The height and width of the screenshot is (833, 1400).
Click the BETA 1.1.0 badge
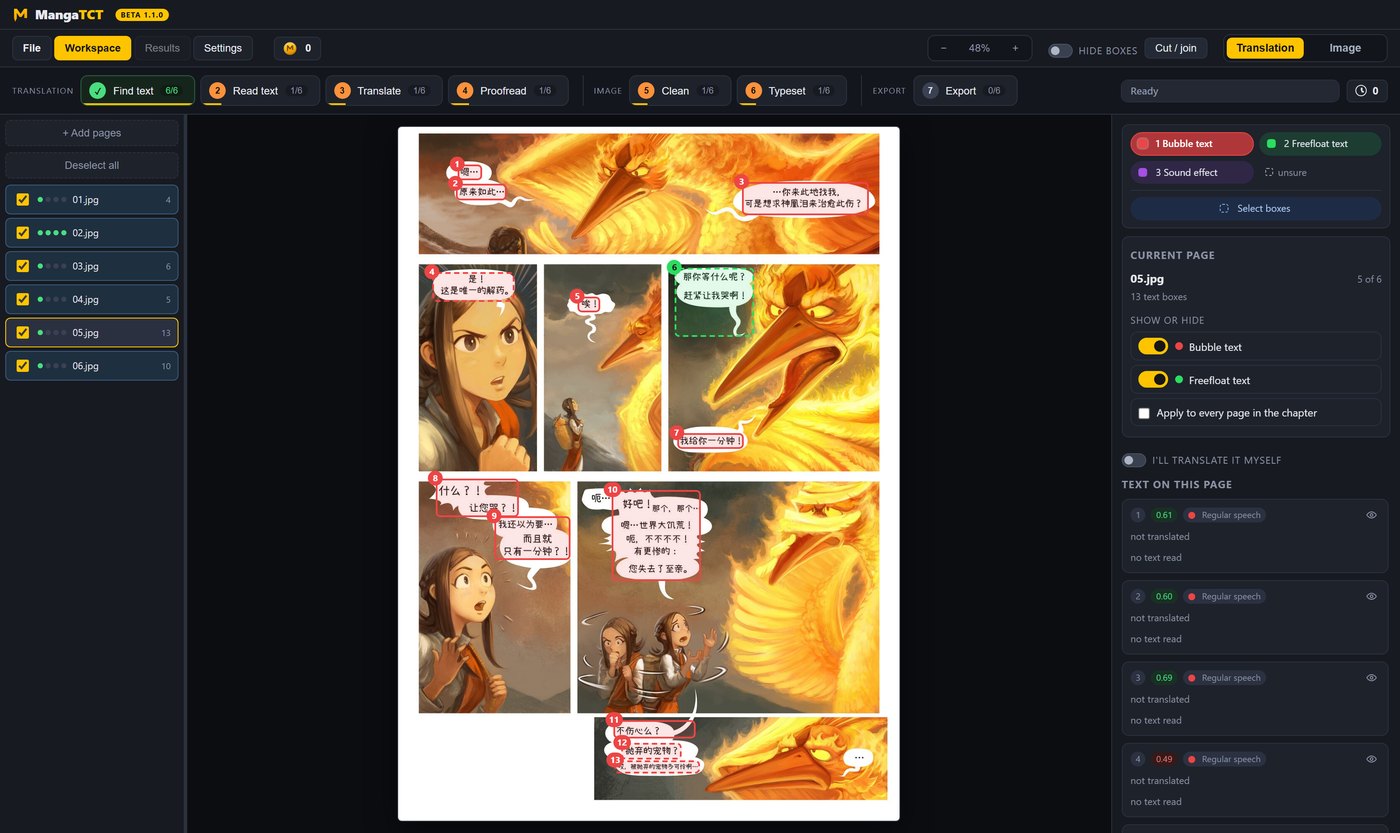coord(142,15)
